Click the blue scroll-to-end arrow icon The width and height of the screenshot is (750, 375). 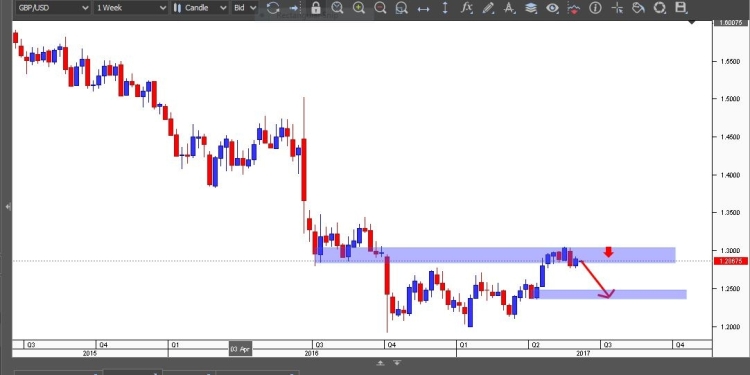(x=294, y=8)
